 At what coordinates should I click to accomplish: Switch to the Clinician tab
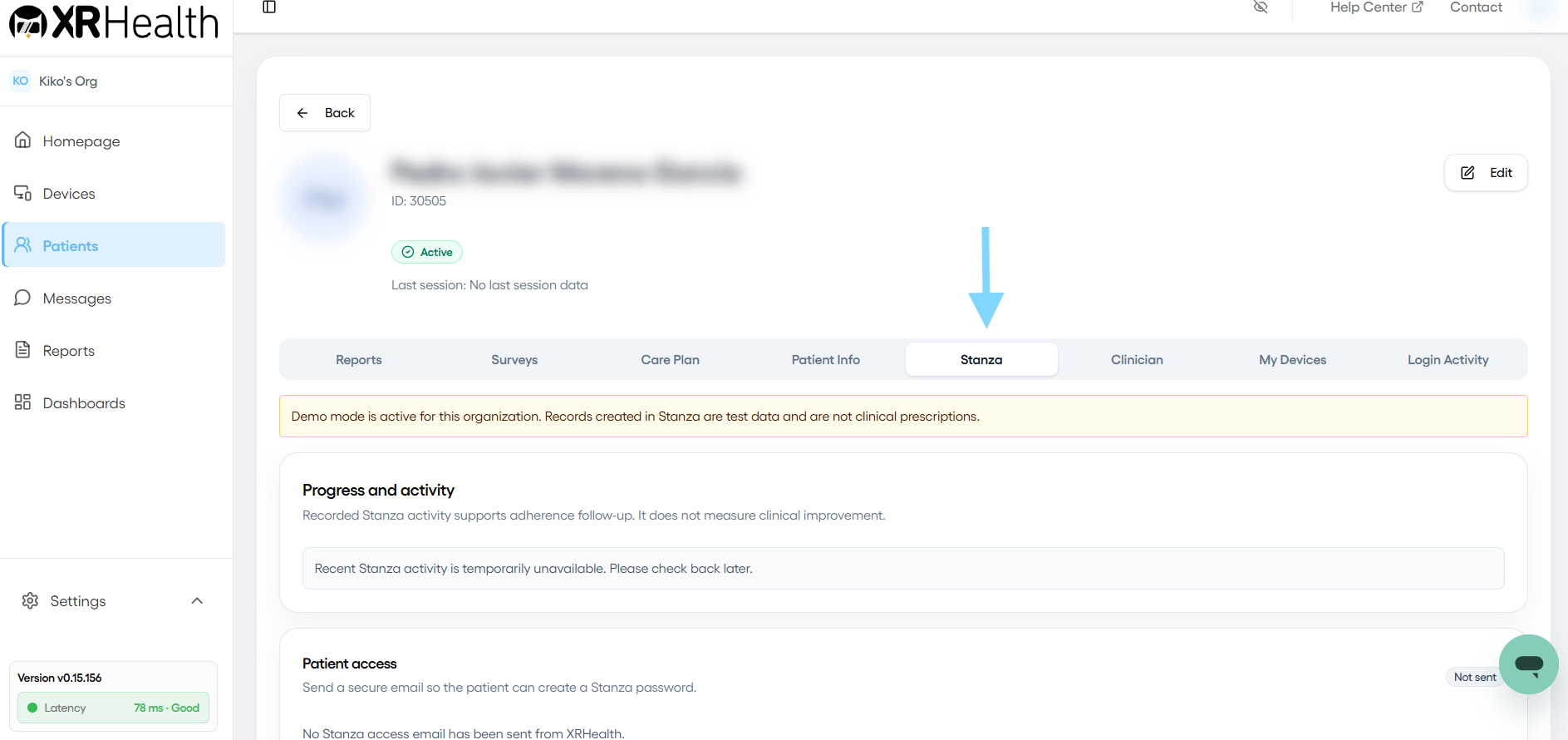(x=1137, y=360)
